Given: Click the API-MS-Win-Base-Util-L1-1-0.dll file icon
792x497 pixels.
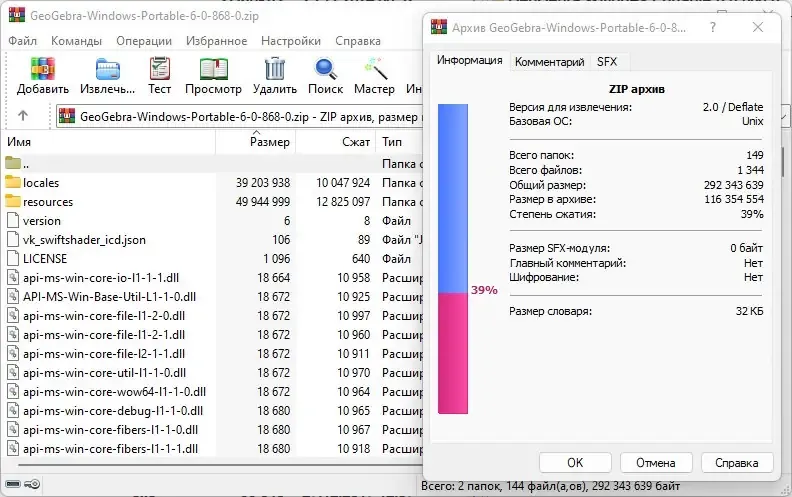Looking at the screenshot, I should (13, 296).
